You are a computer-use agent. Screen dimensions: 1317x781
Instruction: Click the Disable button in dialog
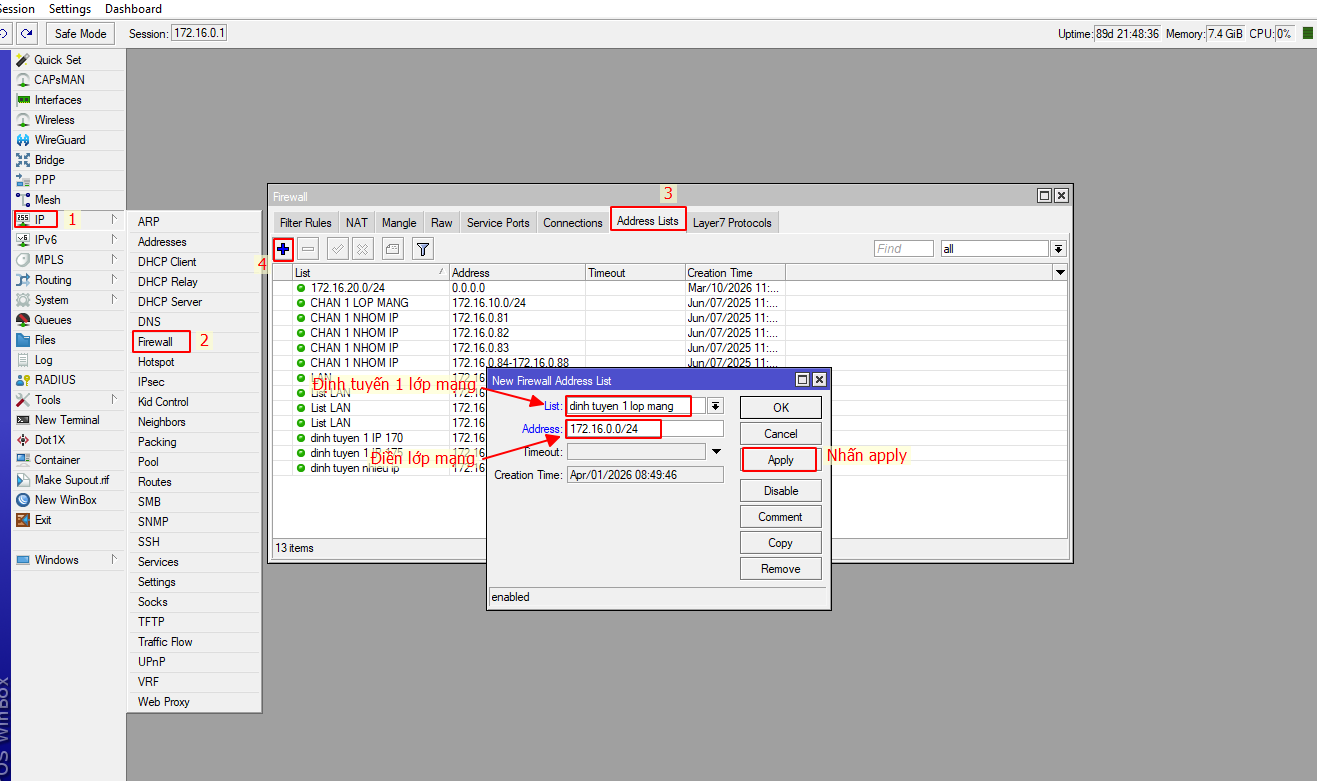(x=780, y=491)
